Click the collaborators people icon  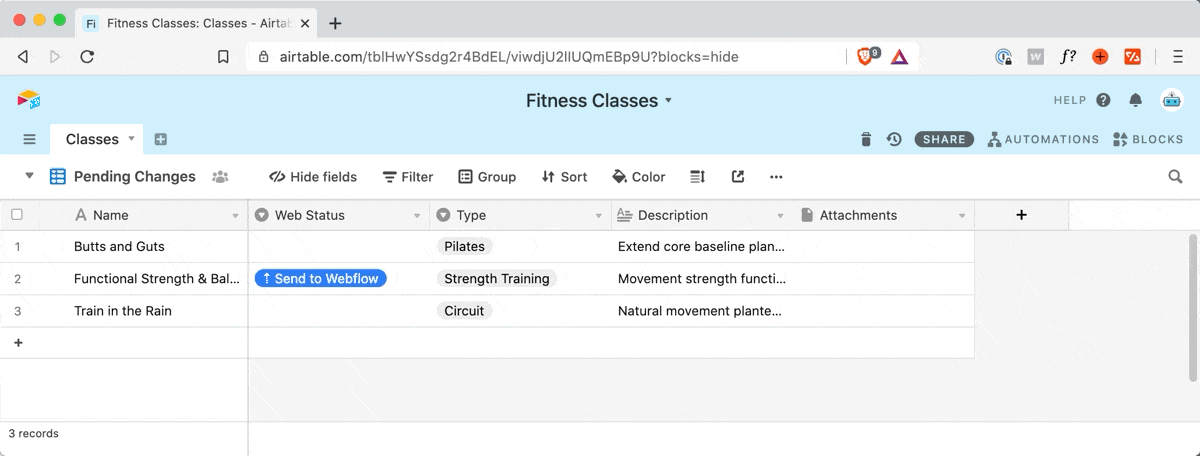[x=220, y=177]
